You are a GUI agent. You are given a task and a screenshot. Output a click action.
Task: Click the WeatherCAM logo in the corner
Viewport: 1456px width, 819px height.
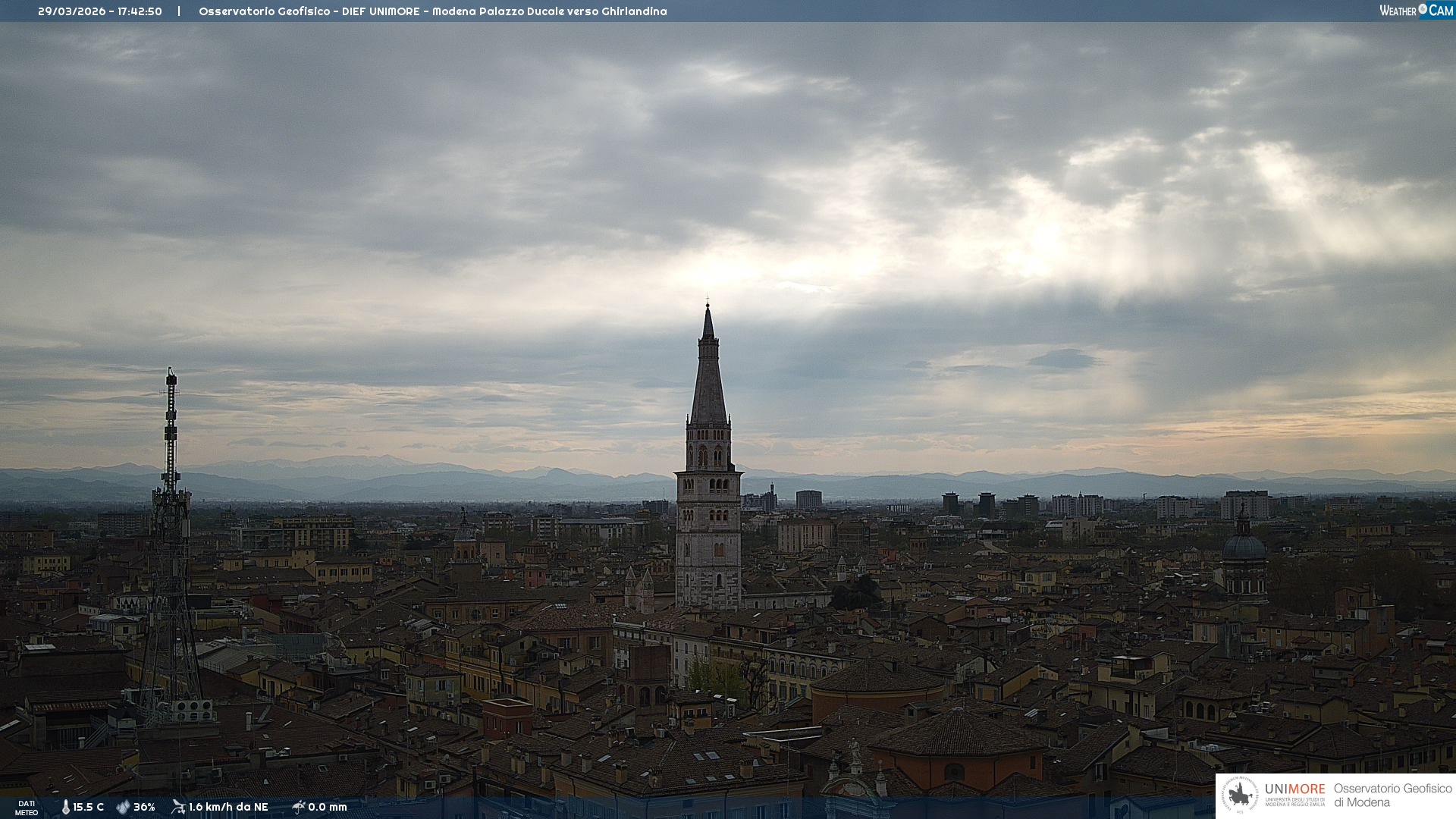(x=1415, y=11)
